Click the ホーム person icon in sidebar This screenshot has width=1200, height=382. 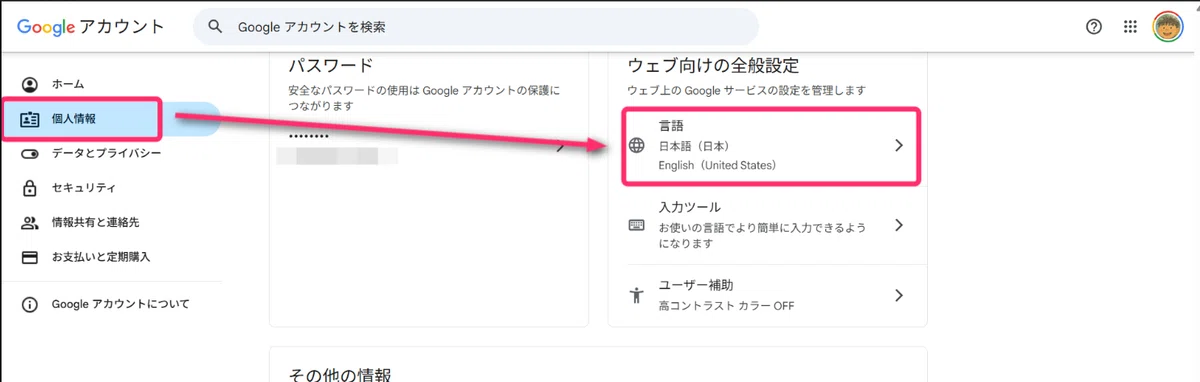(30, 84)
